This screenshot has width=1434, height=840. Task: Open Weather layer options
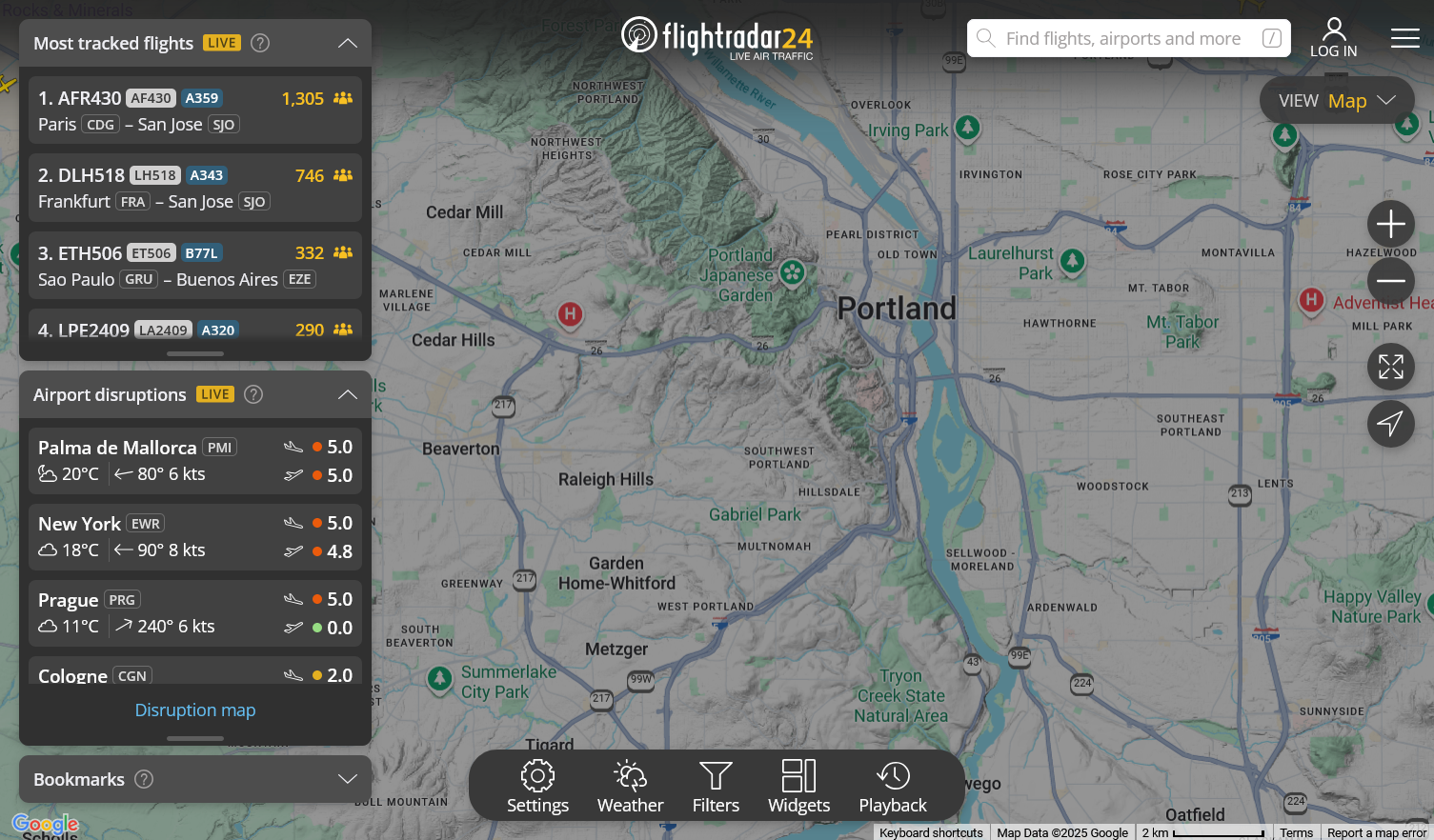[630, 787]
